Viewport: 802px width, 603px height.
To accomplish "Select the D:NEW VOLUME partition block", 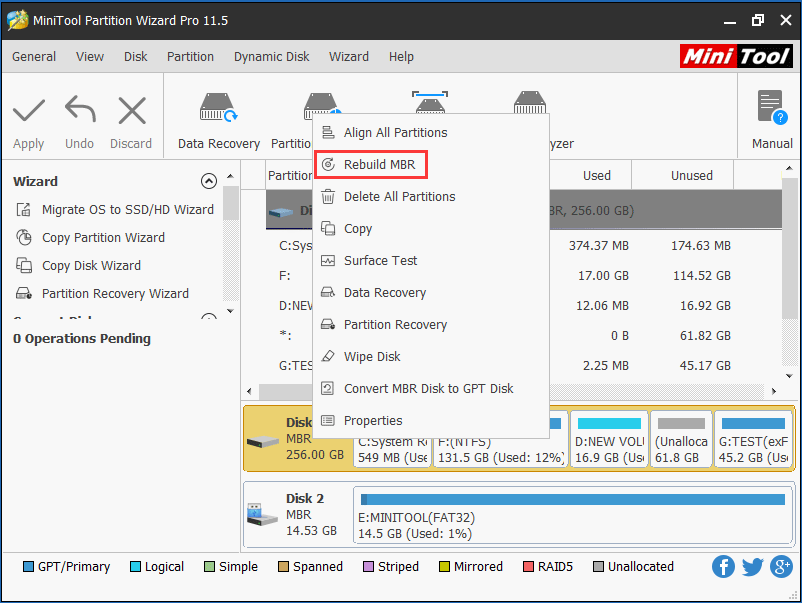I will click(609, 439).
